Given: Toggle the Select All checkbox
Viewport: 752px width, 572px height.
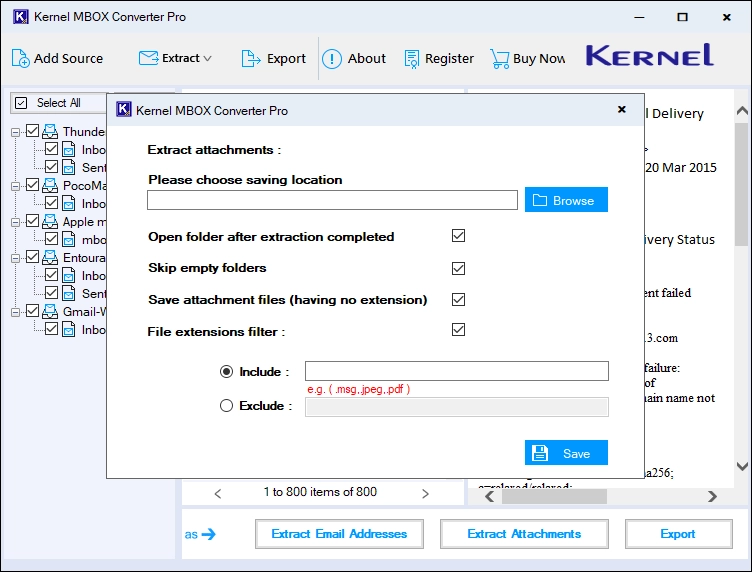Looking at the screenshot, I should point(21,103).
